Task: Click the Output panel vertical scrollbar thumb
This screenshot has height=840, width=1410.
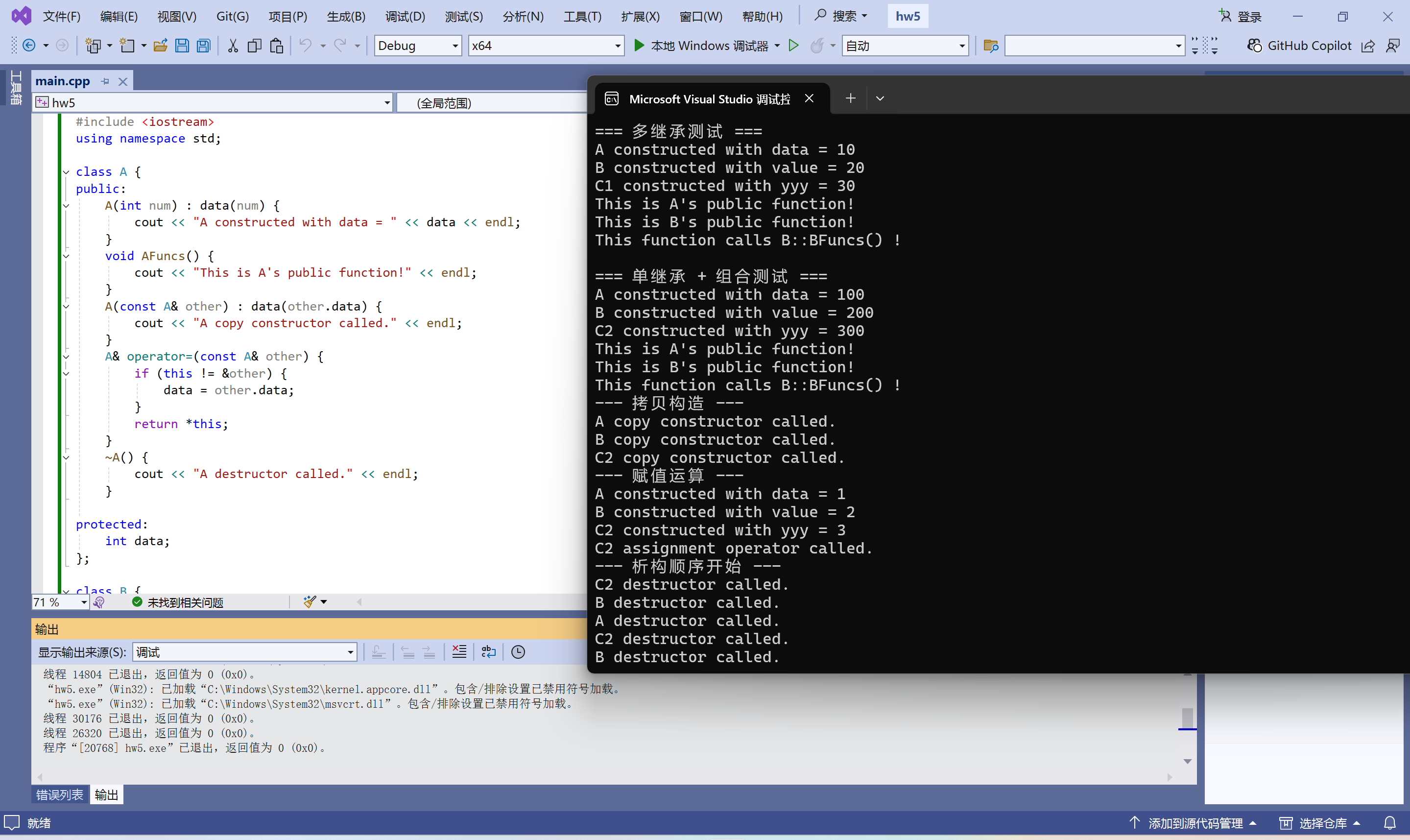Action: click(1187, 718)
